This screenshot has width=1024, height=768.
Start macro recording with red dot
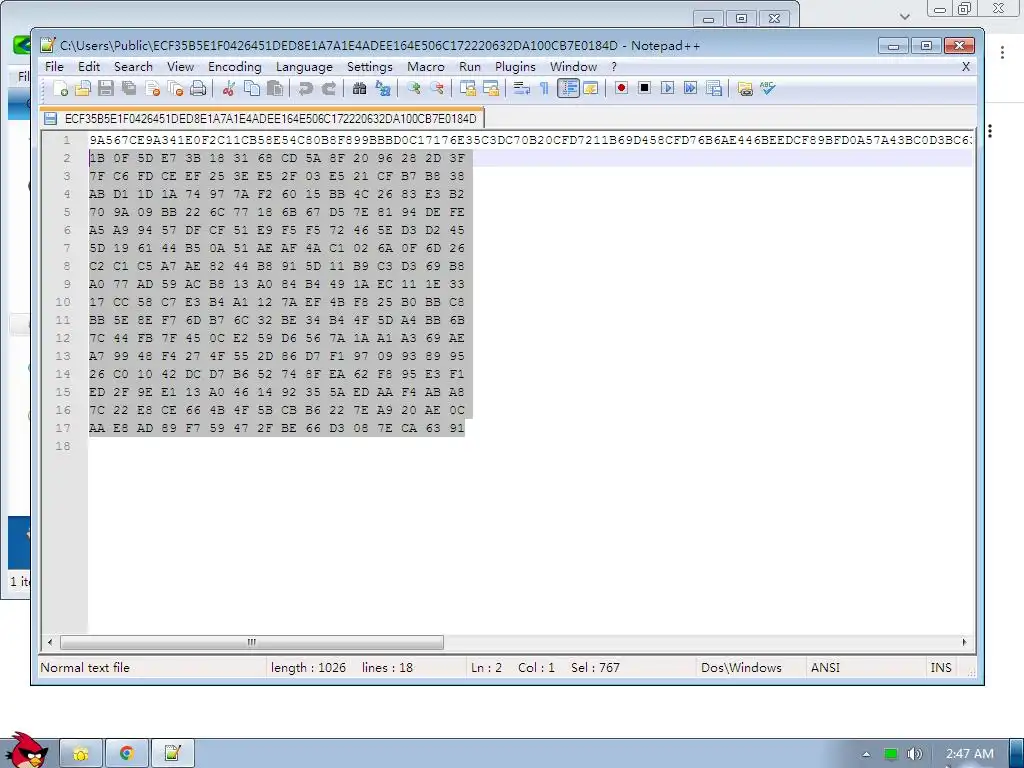pos(621,88)
